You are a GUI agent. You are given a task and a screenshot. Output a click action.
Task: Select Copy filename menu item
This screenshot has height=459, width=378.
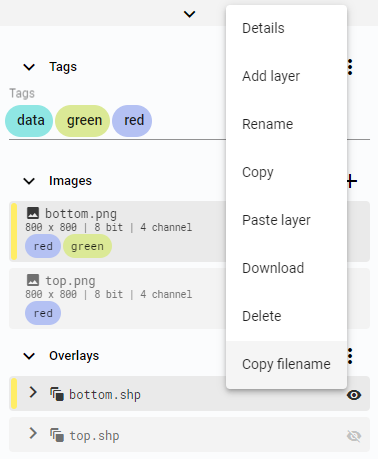click(286, 364)
